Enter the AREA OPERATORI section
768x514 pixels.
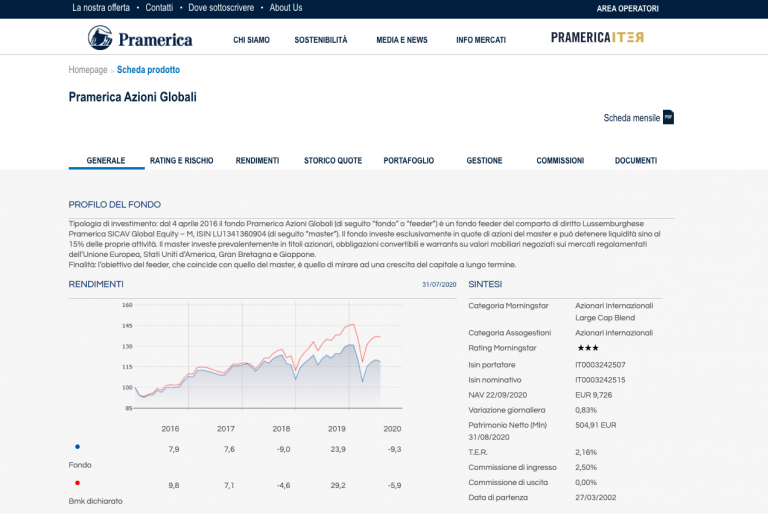click(x=627, y=8)
